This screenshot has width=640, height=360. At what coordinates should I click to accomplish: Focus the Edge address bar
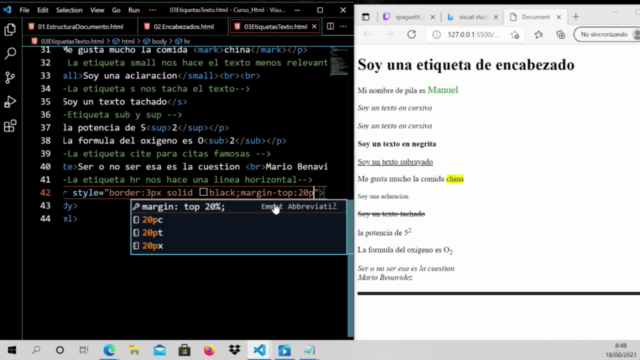[473, 34]
